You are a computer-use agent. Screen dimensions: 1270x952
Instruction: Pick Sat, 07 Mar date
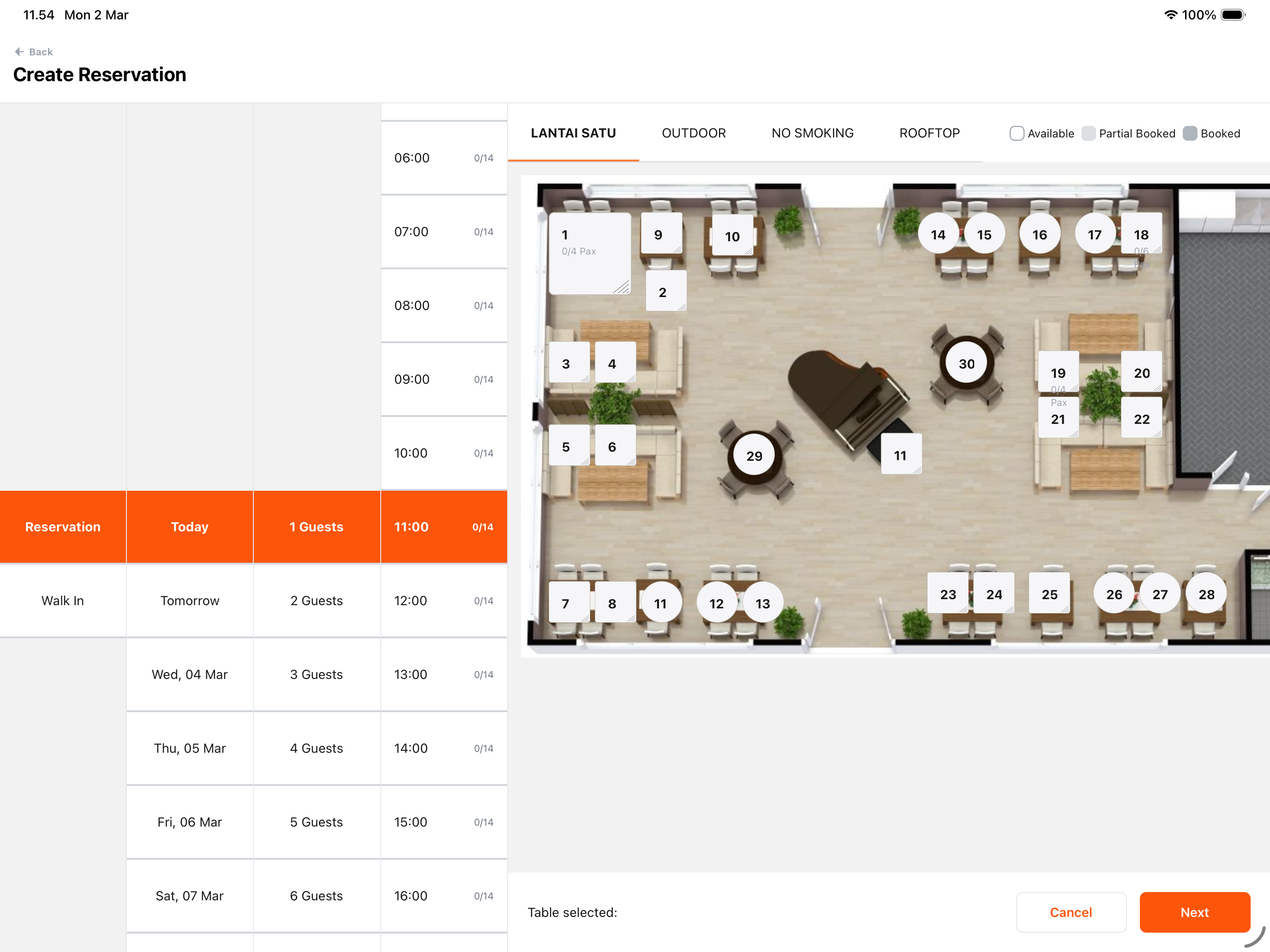pos(190,895)
